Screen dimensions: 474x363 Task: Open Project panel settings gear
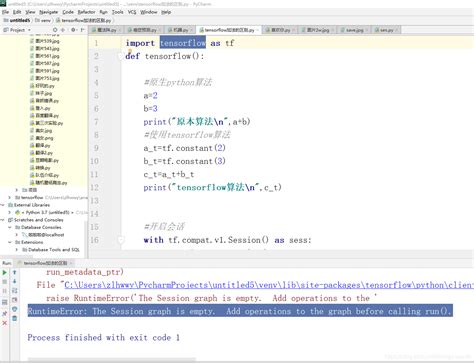point(73,30)
